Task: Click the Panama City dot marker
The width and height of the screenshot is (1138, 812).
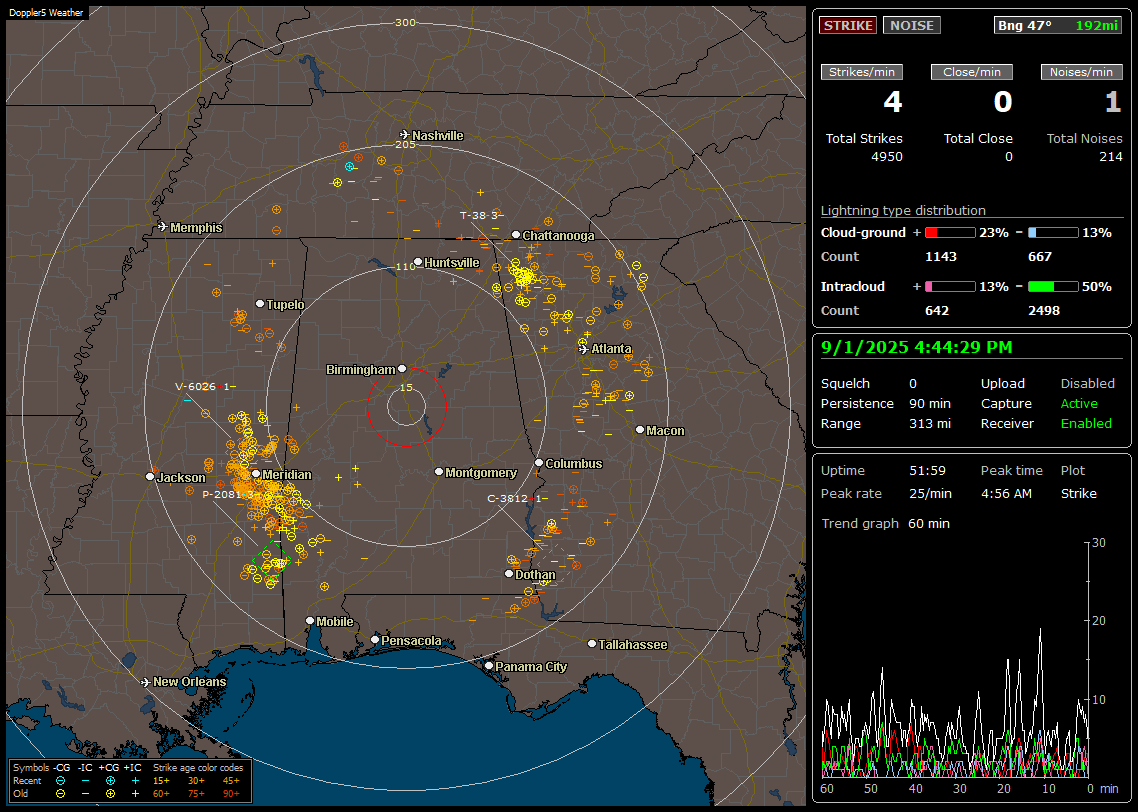Action: point(489,665)
